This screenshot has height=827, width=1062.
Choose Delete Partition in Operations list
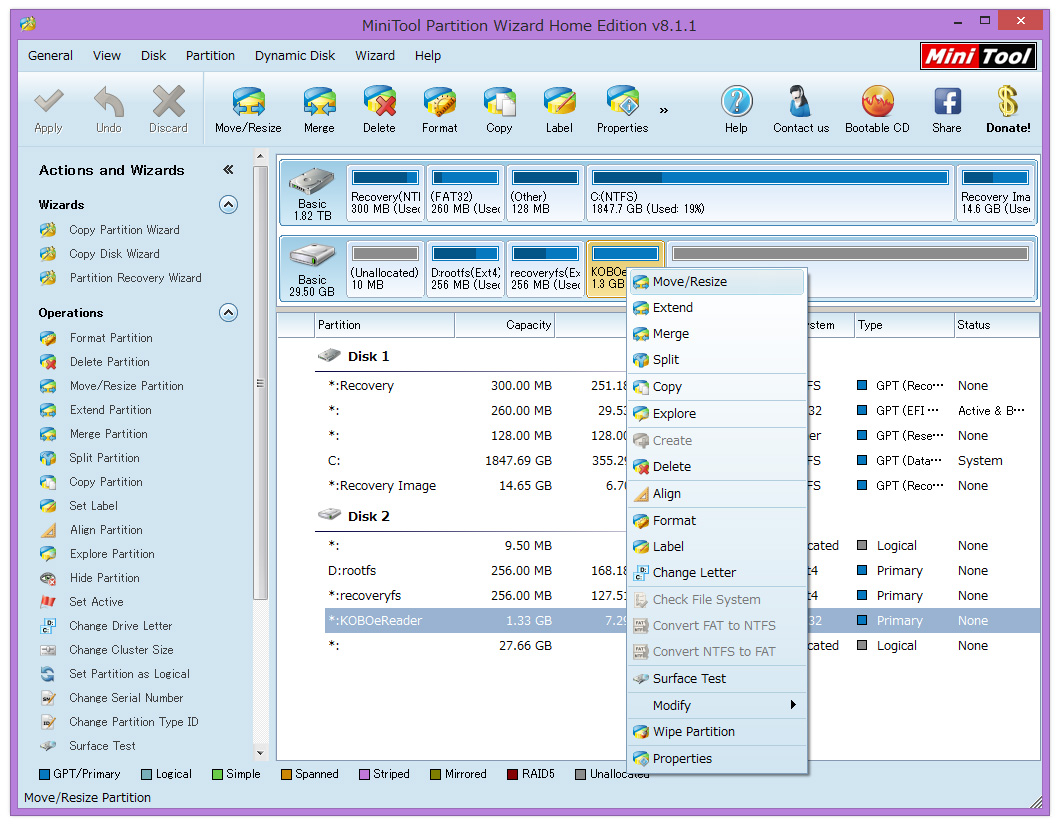click(x=110, y=362)
